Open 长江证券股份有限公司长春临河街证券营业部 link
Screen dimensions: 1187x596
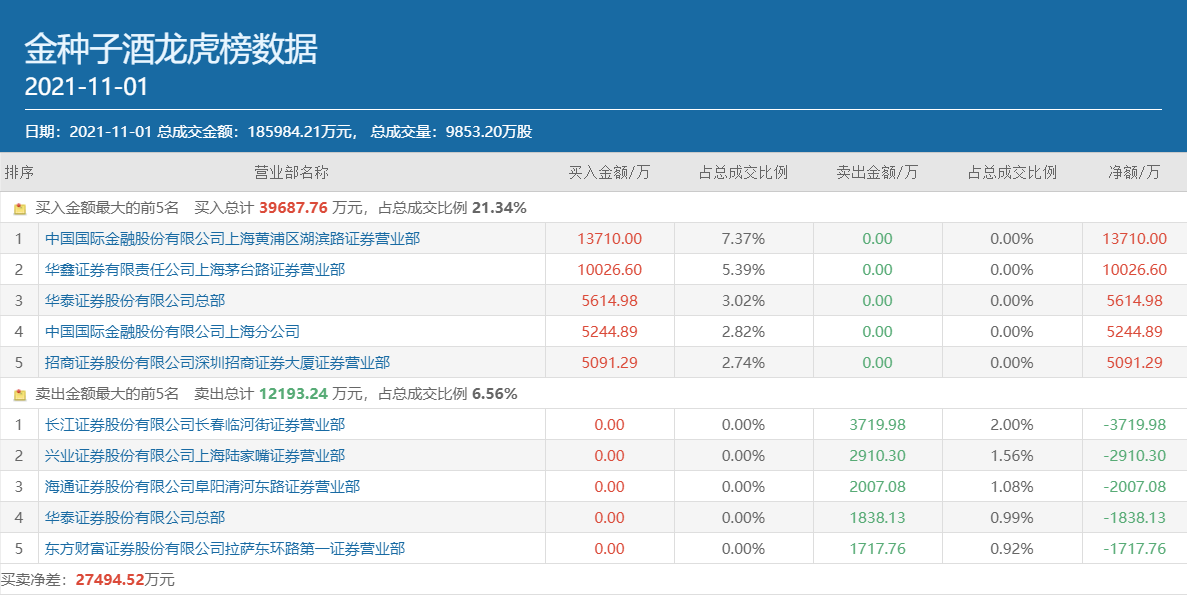click(x=195, y=425)
